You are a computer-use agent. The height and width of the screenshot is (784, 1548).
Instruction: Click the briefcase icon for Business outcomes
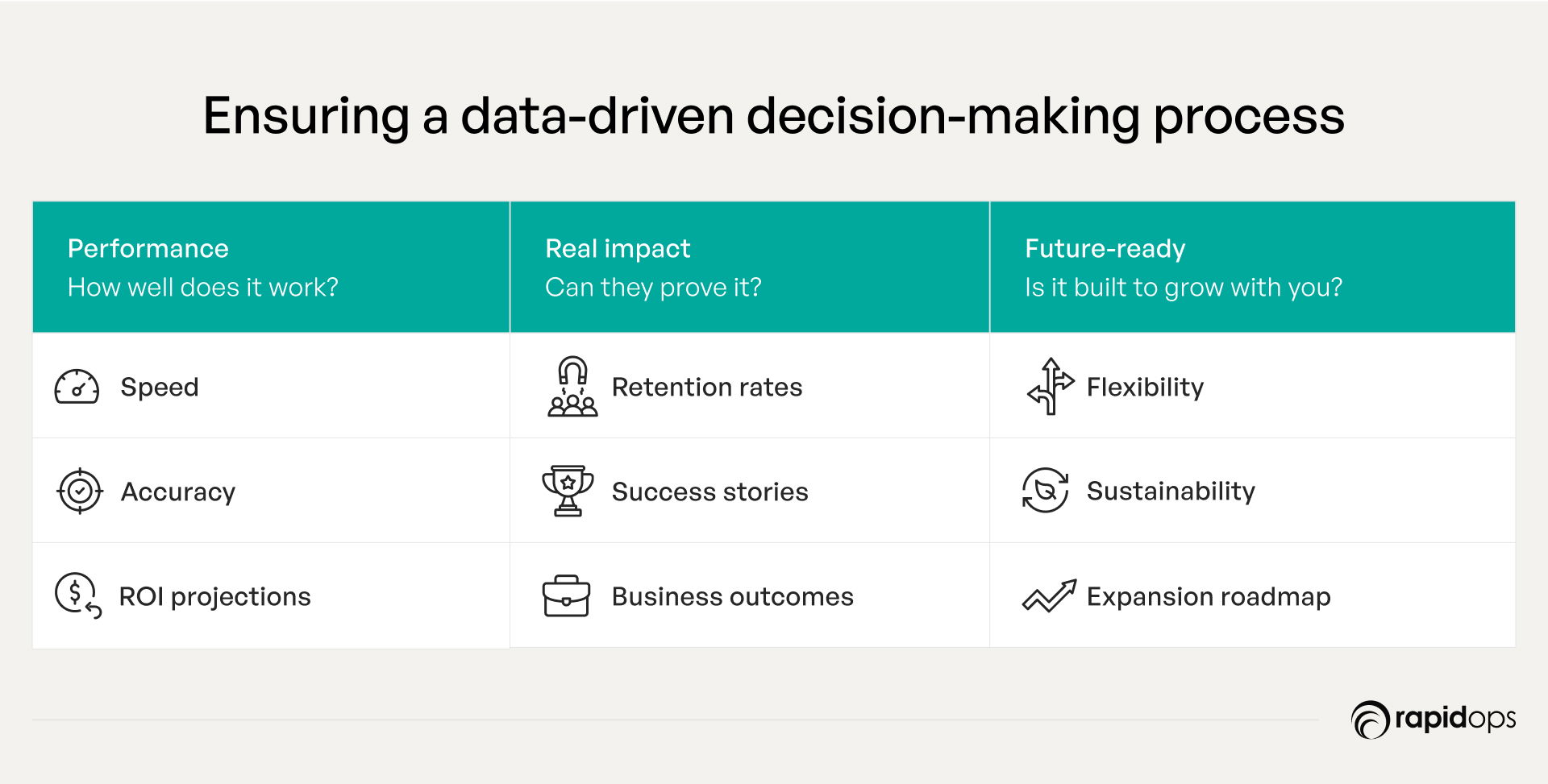[x=566, y=596]
